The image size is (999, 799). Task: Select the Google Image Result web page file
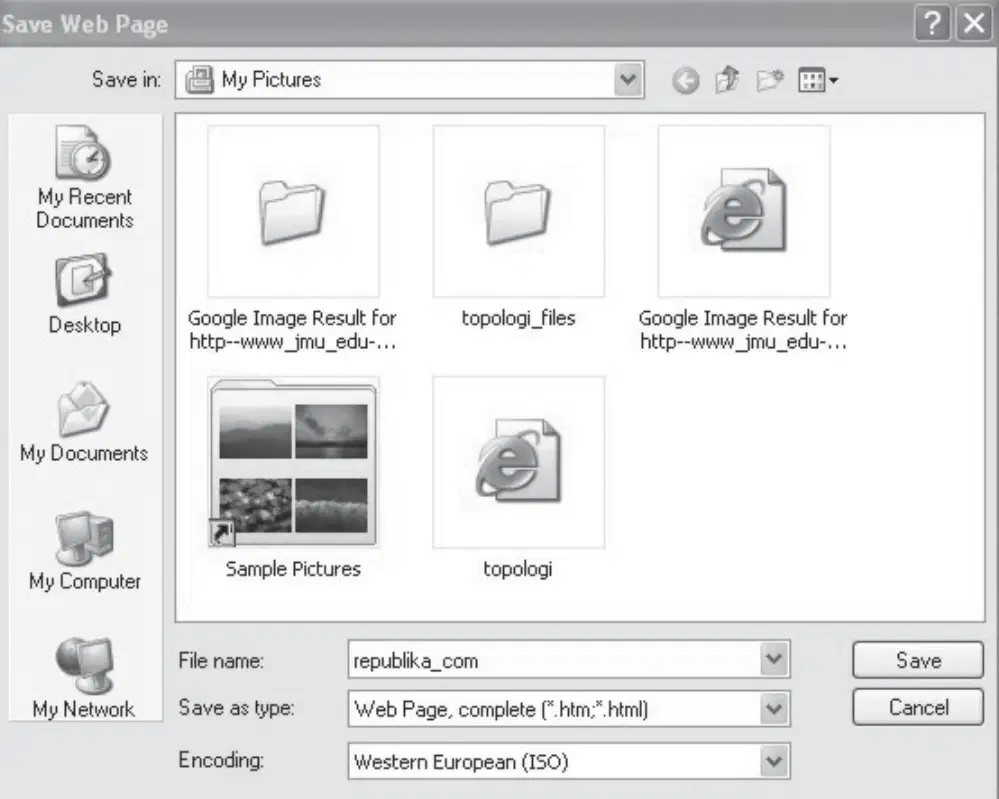[x=744, y=238]
